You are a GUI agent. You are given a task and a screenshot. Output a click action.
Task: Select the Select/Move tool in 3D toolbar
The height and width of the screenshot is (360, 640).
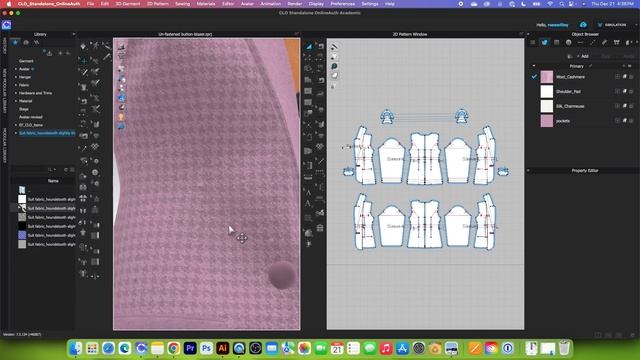(x=84, y=60)
